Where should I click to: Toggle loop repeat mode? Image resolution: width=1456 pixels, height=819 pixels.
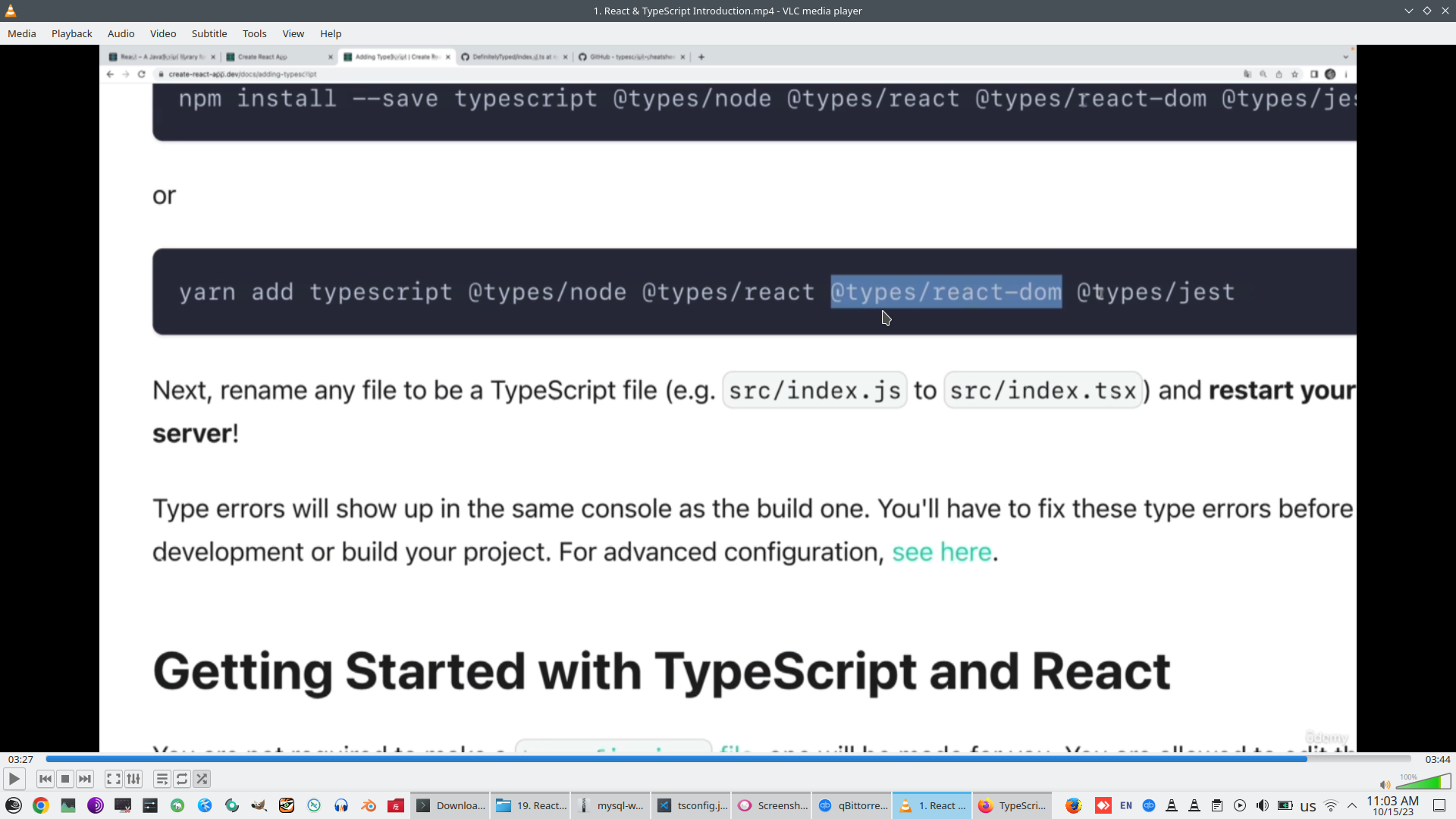(182, 779)
